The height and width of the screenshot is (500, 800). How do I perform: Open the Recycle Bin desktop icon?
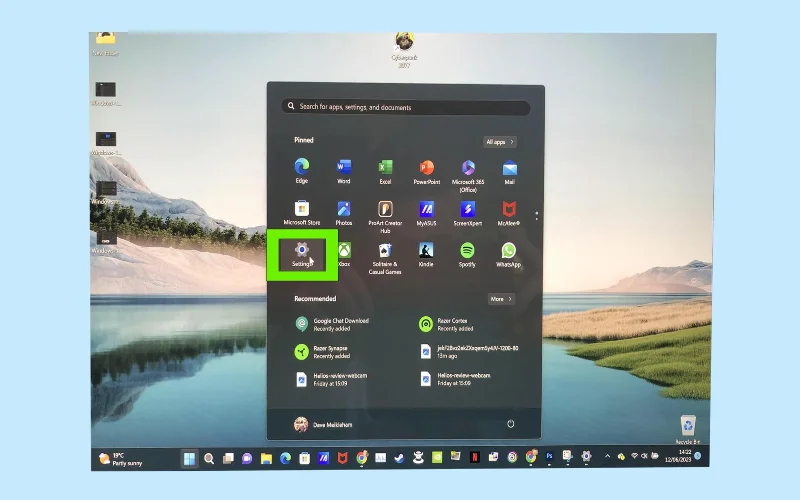688,429
